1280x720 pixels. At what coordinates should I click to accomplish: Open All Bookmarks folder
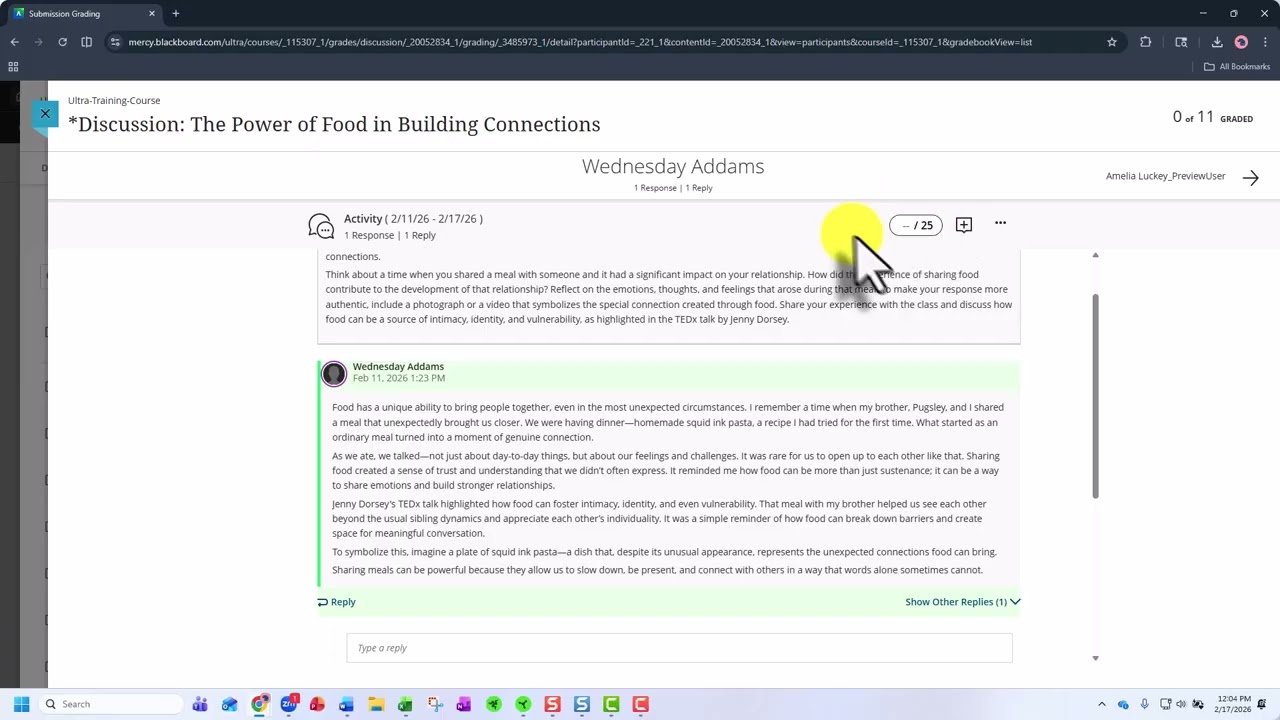(x=1237, y=67)
